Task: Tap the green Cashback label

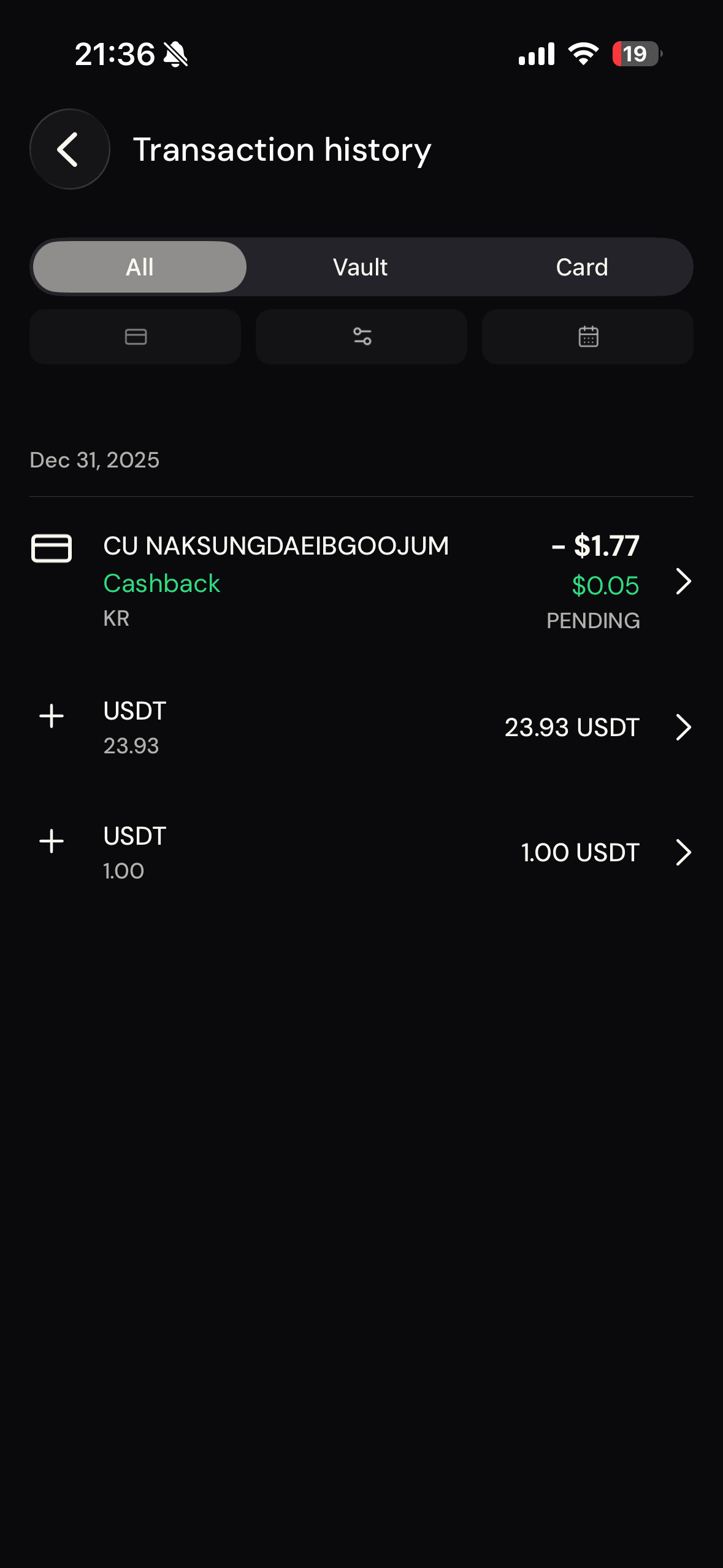Action: 161,583
